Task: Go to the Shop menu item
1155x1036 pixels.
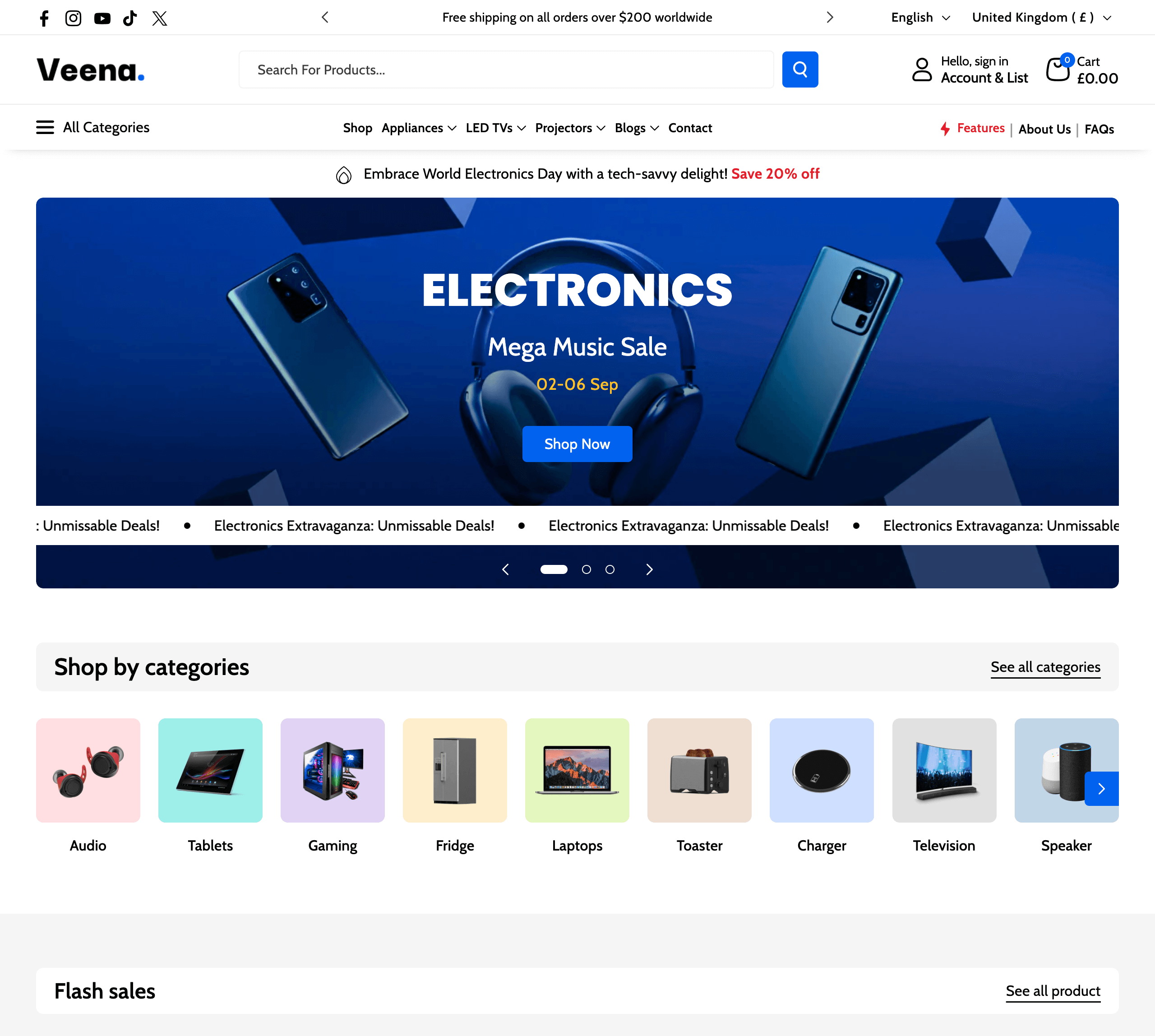Action: pyautogui.click(x=357, y=128)
